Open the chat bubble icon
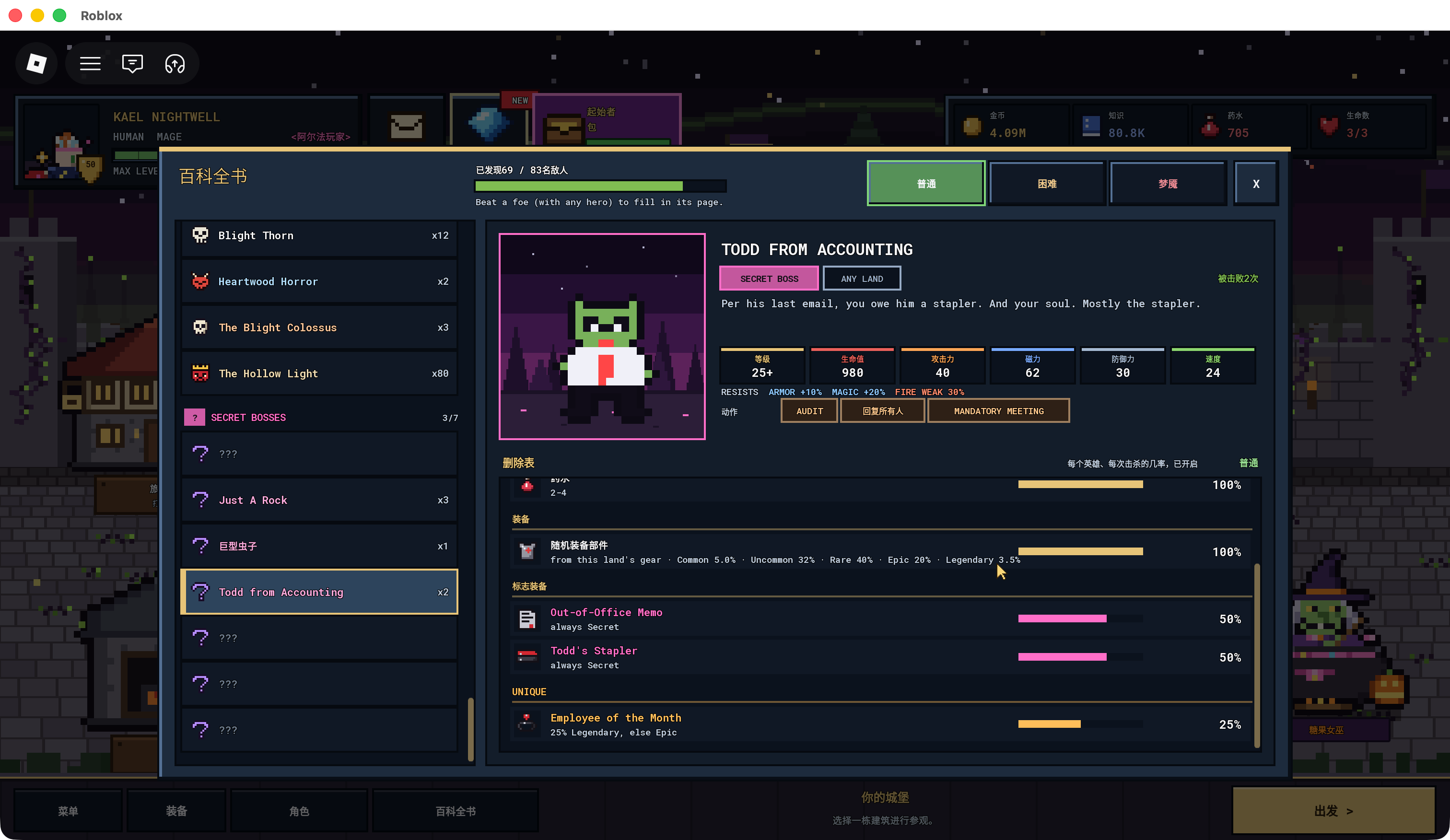Image resolution: width=1450 pixels, height=840 pixels. [132, 63]
